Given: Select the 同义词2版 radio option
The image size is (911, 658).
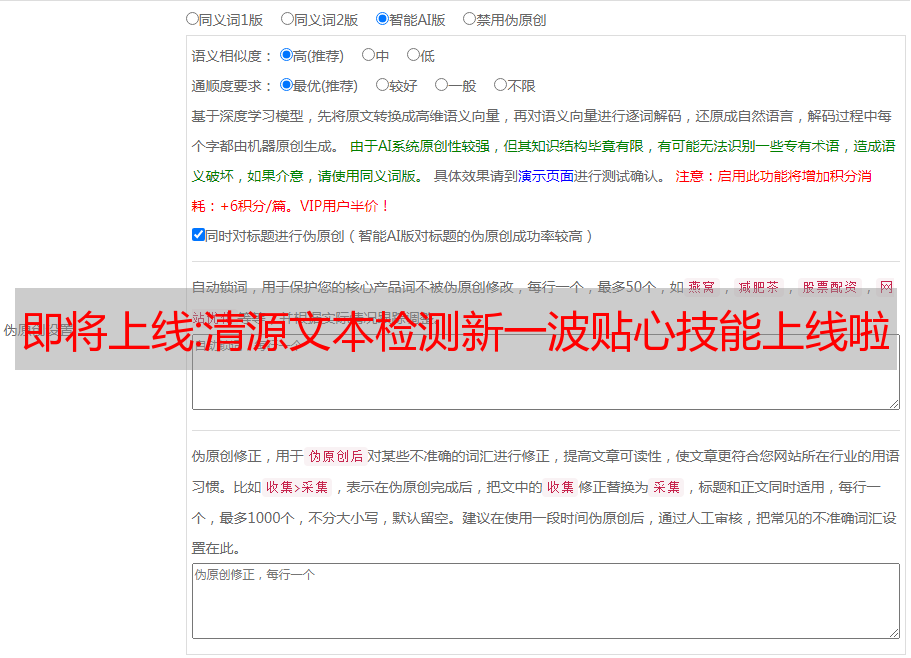Looking at the screenshot, I should pos(287,18).
